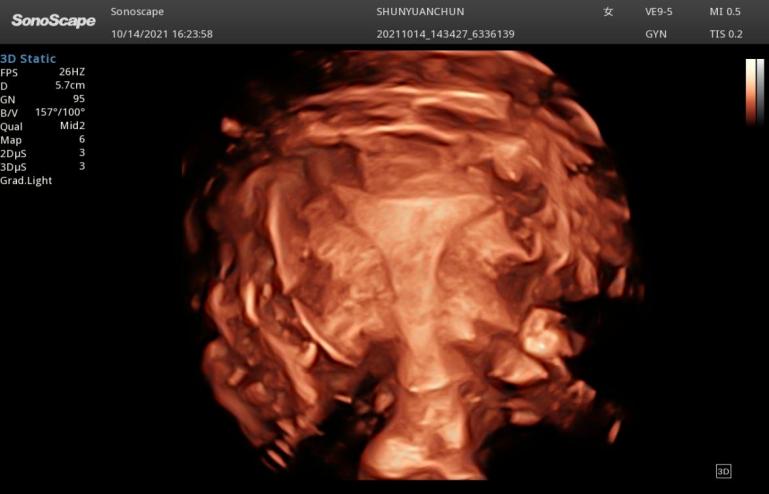Select the orange color map bar
This screenshot has height=494, width=769.
tap(751, 90)
